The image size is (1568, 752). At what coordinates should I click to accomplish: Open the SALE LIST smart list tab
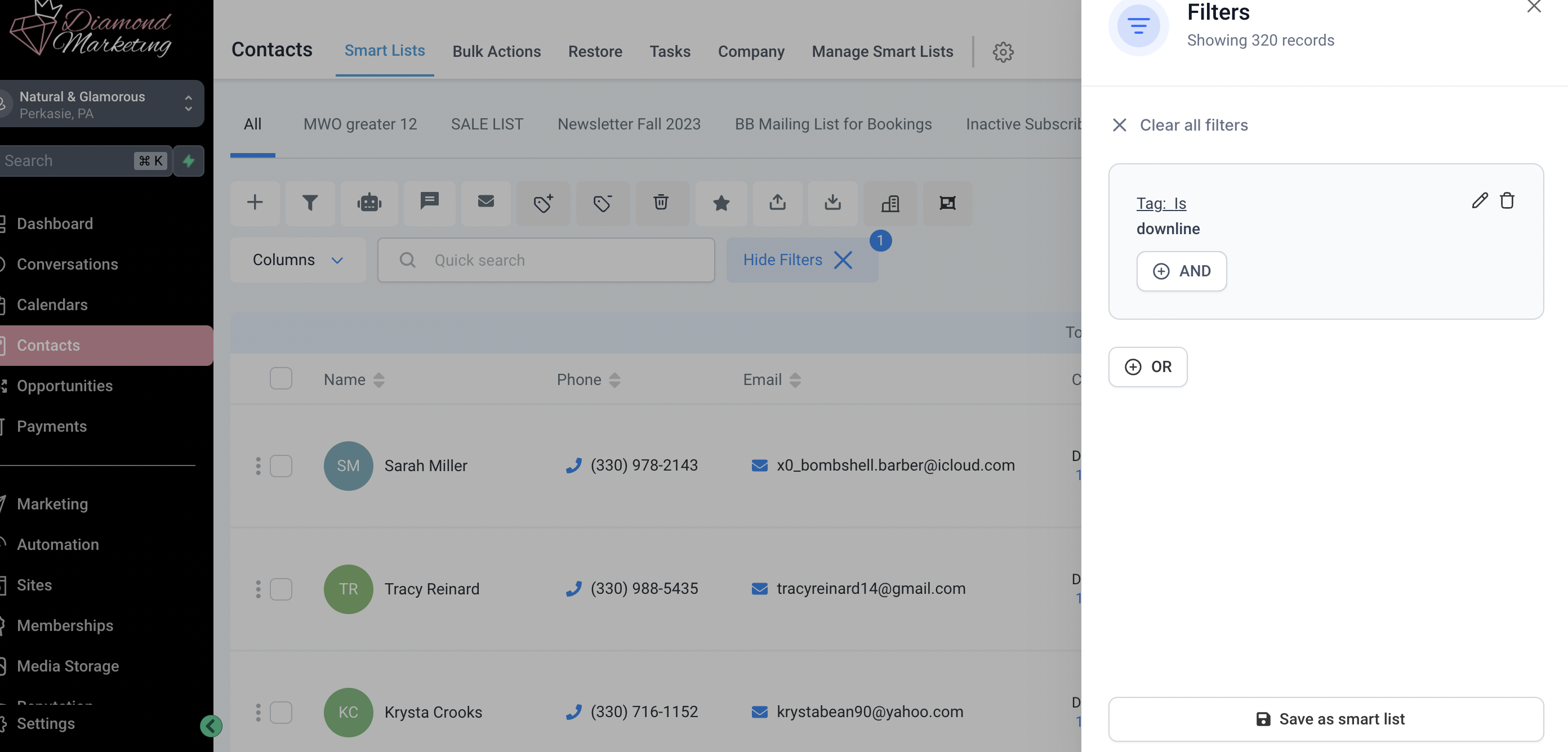(x=487, y=124)
